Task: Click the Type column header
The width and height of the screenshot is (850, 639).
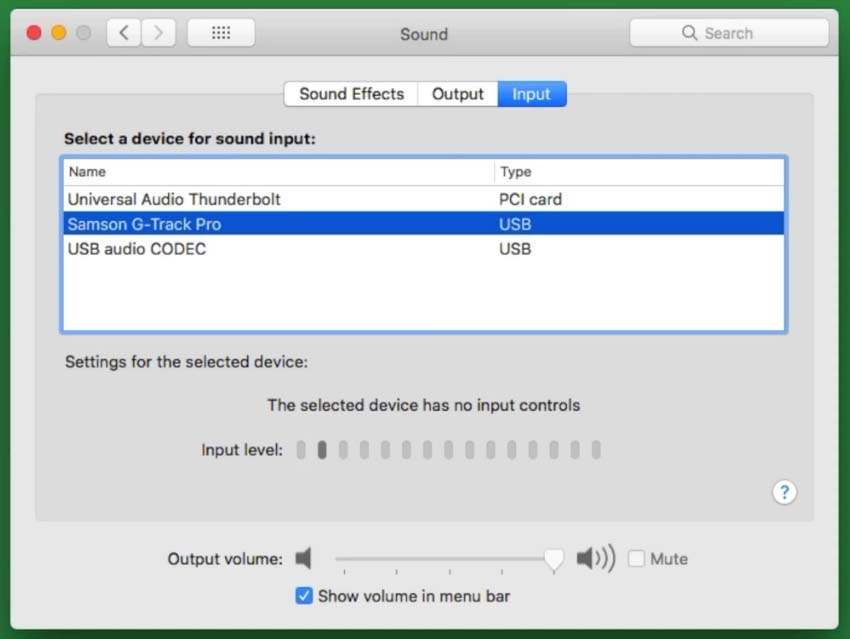Action: coord(639,172)
